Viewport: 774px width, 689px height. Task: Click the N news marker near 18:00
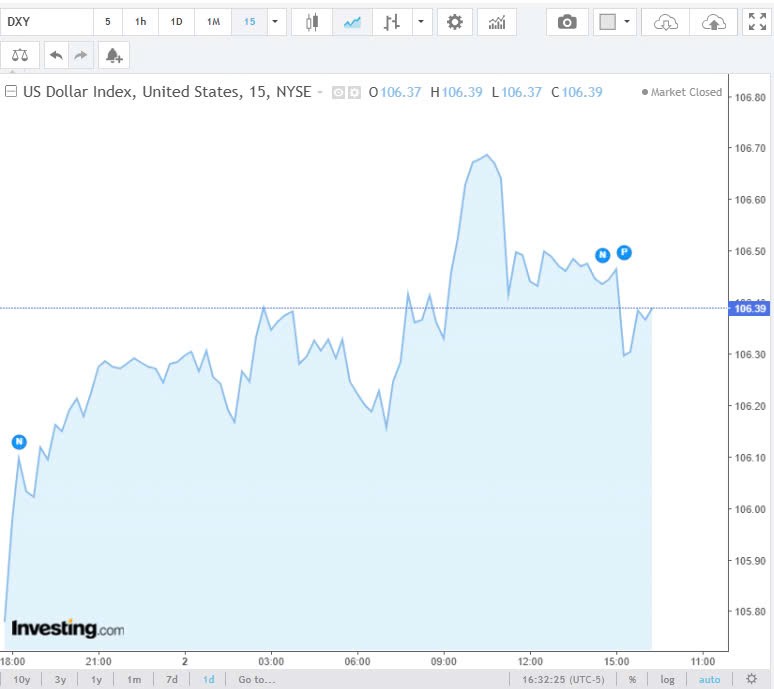pos(19,442)
